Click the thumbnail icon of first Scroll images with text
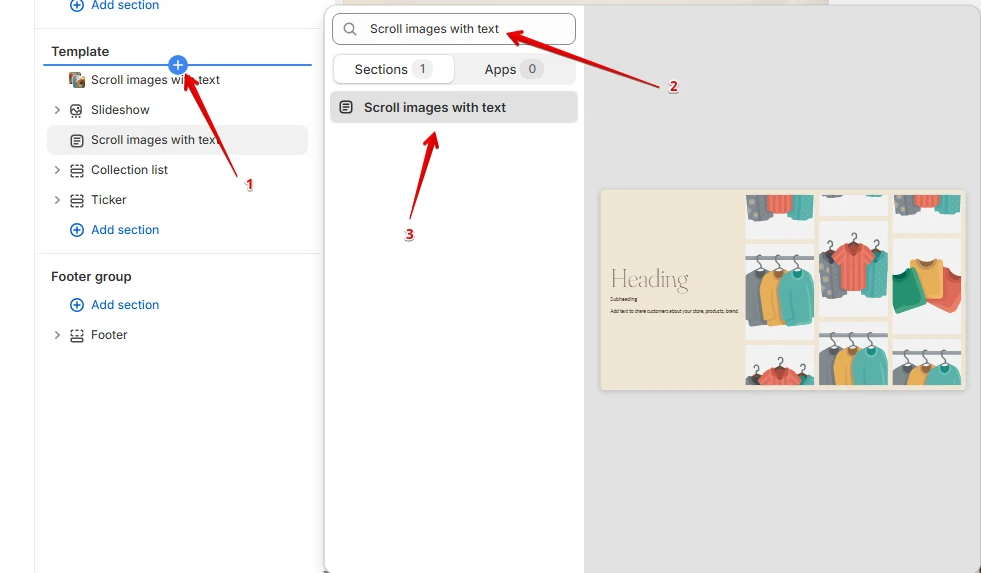The height and width of the screenshot is (573, 981). point(76,79)
